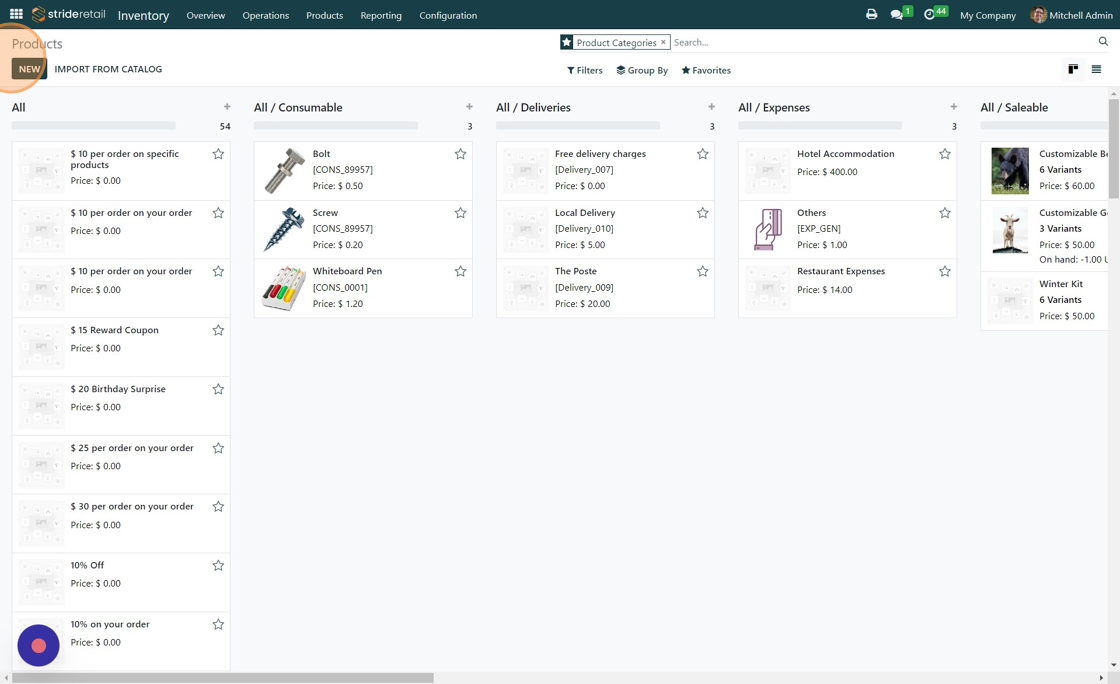Add a product in All / Expenses column
1120x684 pixels.
coord(954,106)
